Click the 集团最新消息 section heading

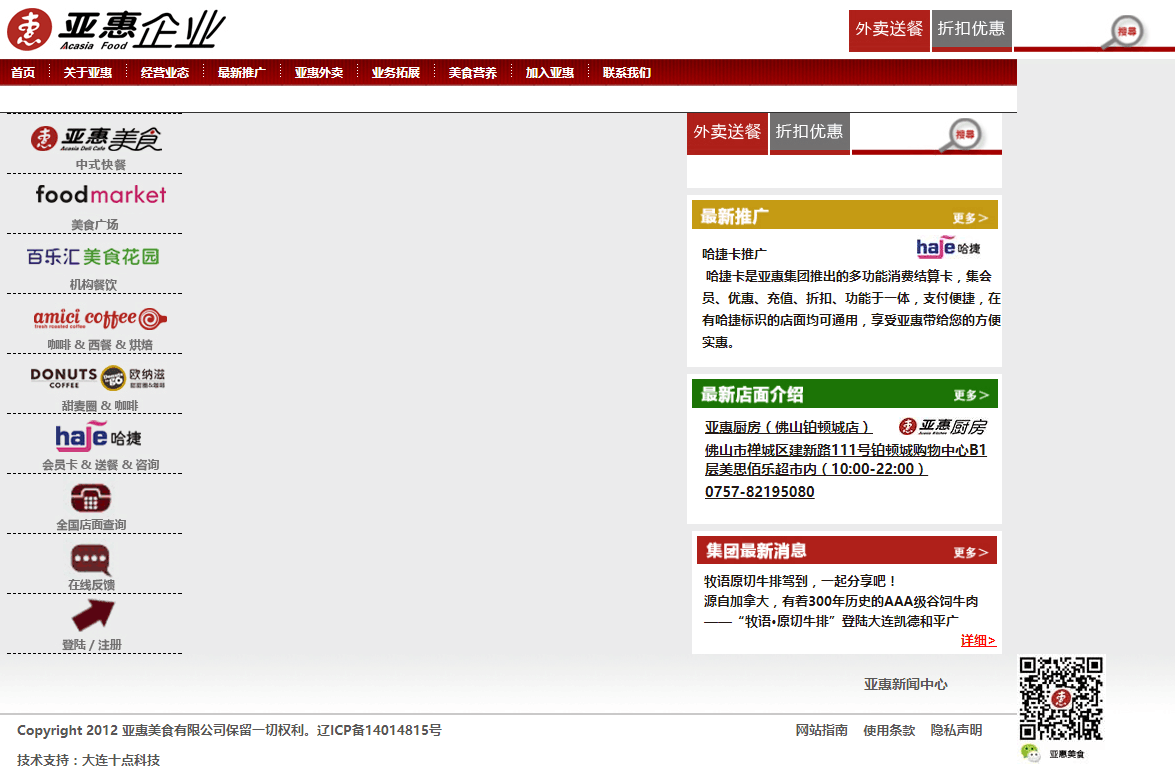(x=756, y=551)
